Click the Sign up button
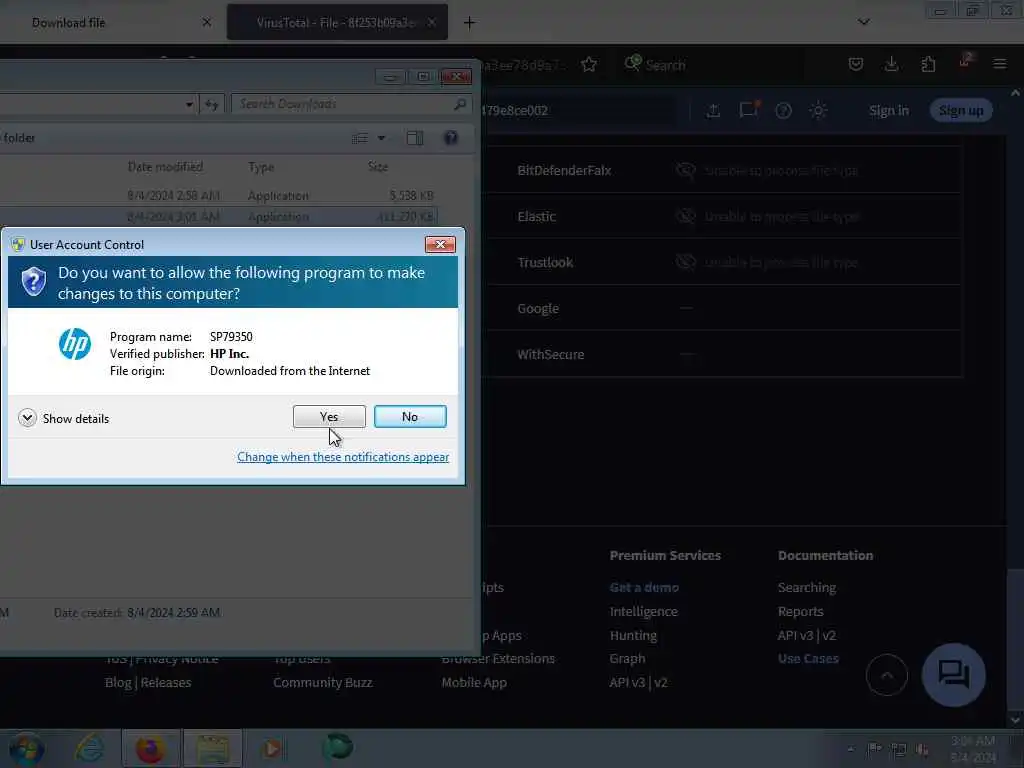The height and width of the screenshot is (768, 1024). (961, 110)
